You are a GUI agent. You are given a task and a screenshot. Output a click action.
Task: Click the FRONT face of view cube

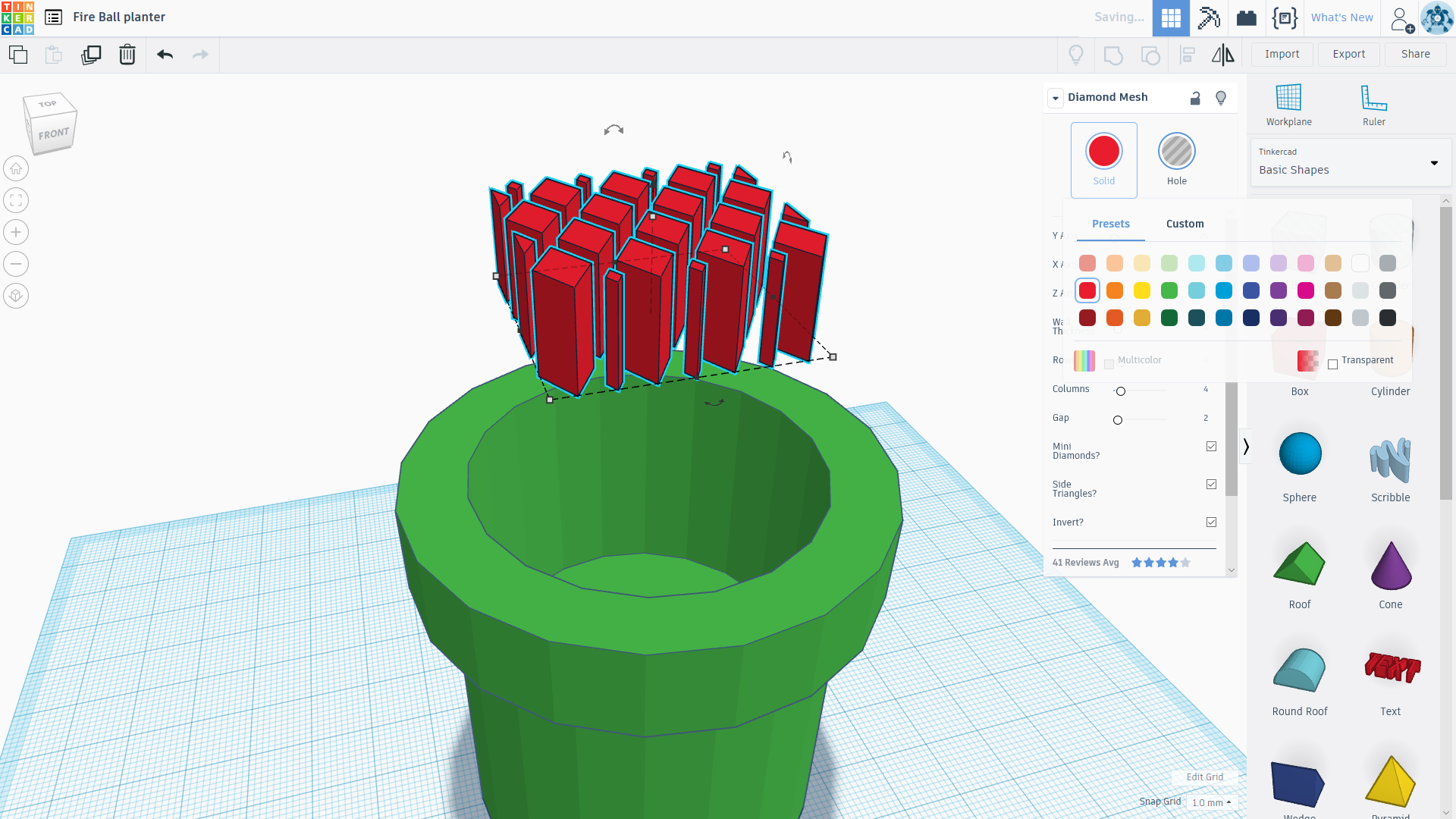coord(54,134)
